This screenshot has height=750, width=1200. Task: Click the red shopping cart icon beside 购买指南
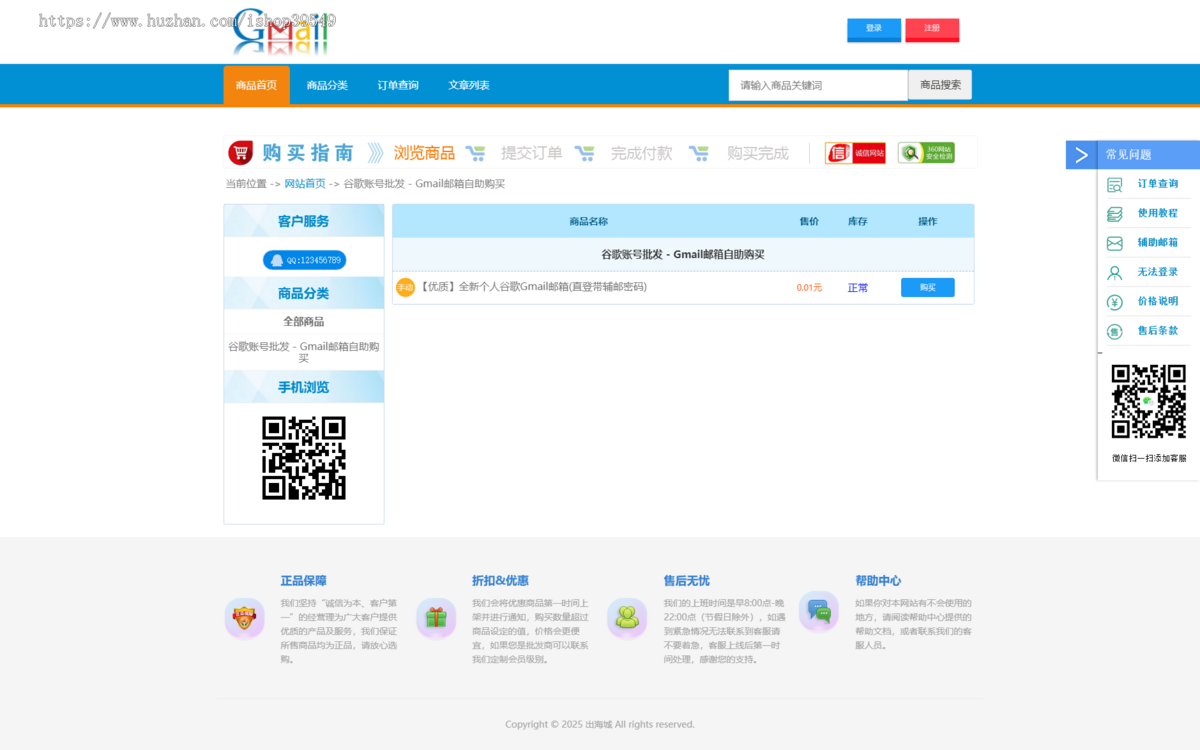[240, 153]
